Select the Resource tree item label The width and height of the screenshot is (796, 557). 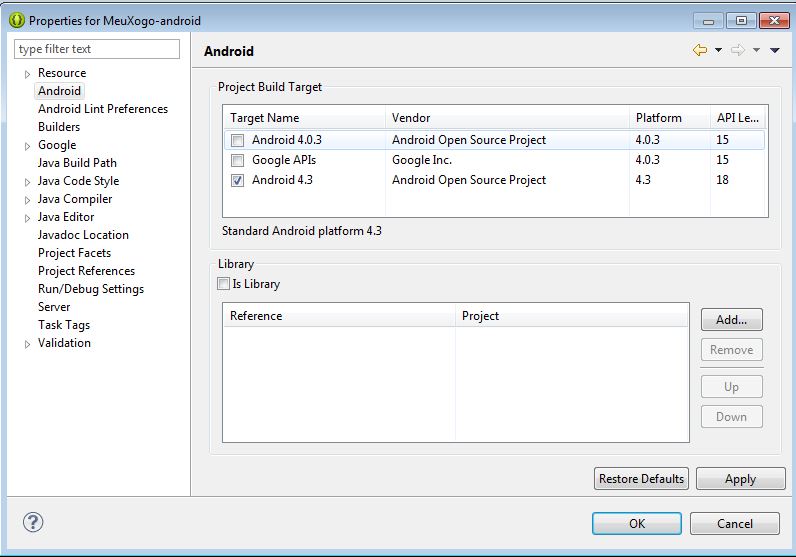pyautogui.click(x=62, y=73)
